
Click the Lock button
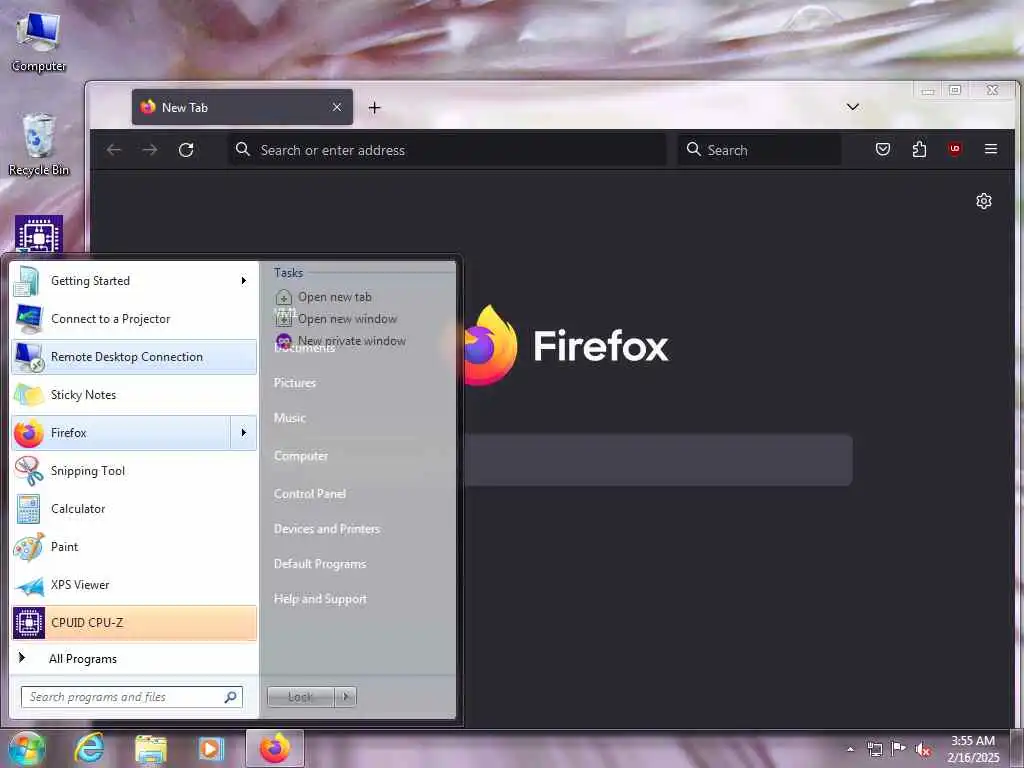(300, 697)
